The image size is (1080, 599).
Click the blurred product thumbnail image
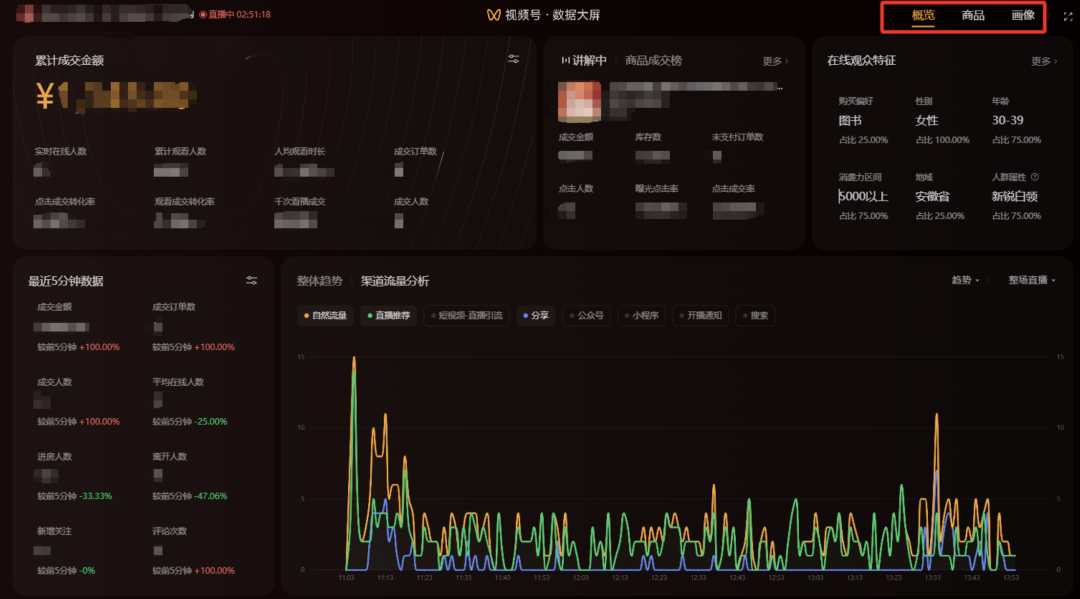[x=579, y=101]
